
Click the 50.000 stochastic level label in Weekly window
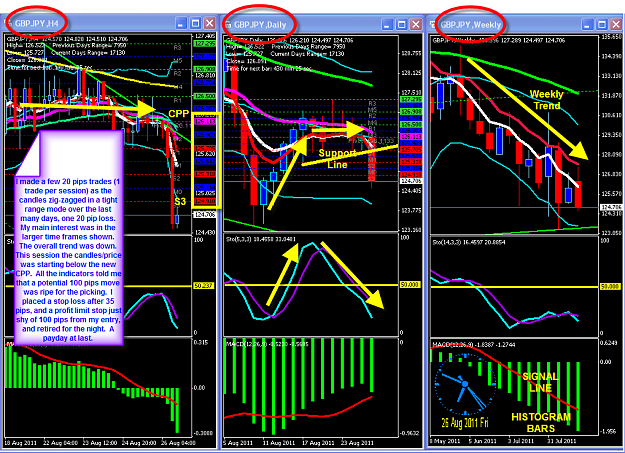coord(610,286)
